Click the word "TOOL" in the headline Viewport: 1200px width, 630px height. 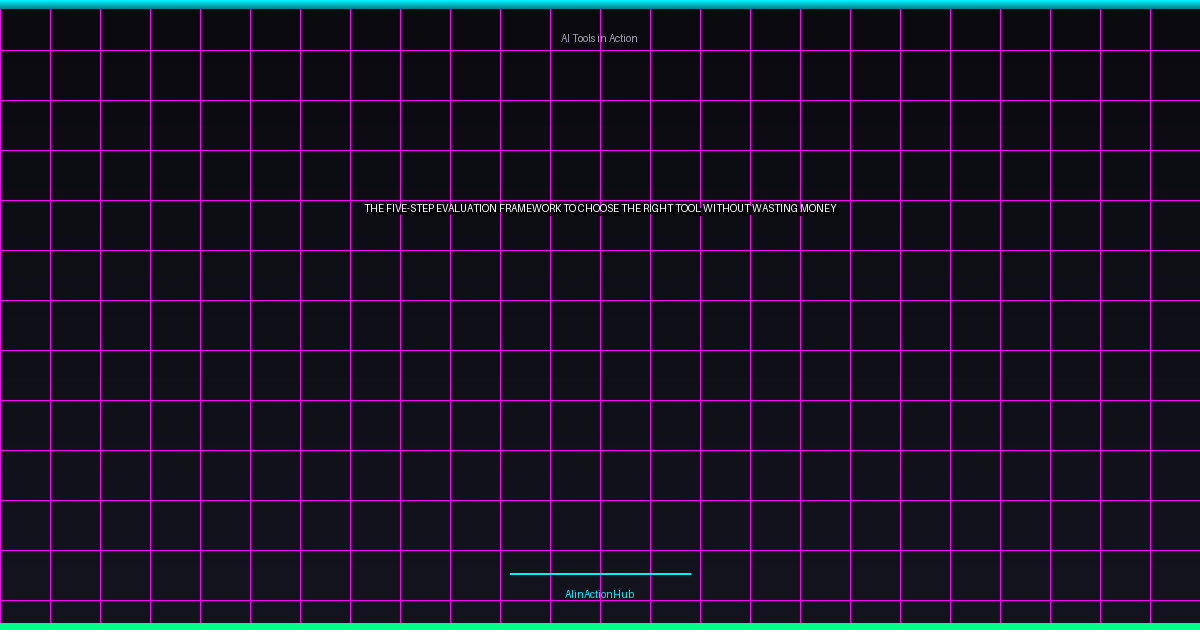point(688,208)
